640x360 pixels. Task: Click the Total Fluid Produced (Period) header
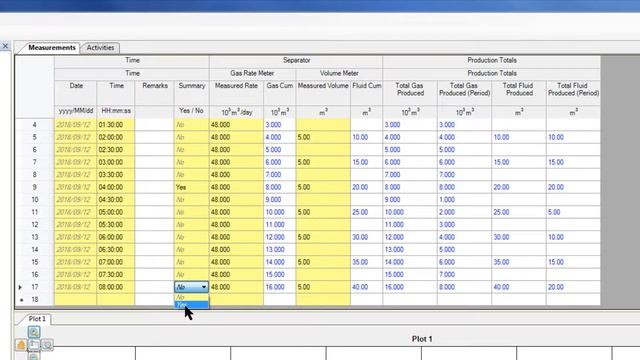[x=573, y=93]
